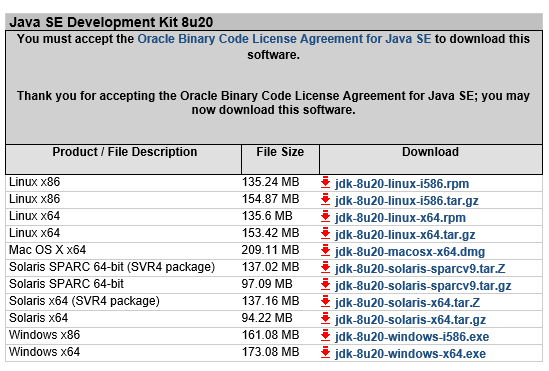Select the red download icon for jdk-8u20-linux-x64.rpm

point(325,216)
